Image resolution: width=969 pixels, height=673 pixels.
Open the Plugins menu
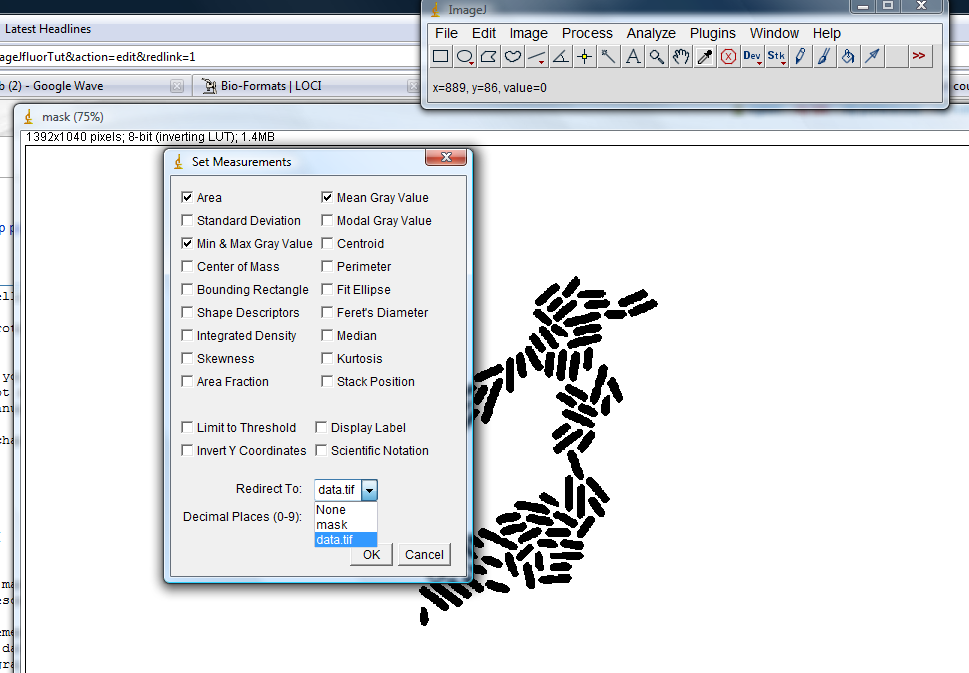click(712, 33)
